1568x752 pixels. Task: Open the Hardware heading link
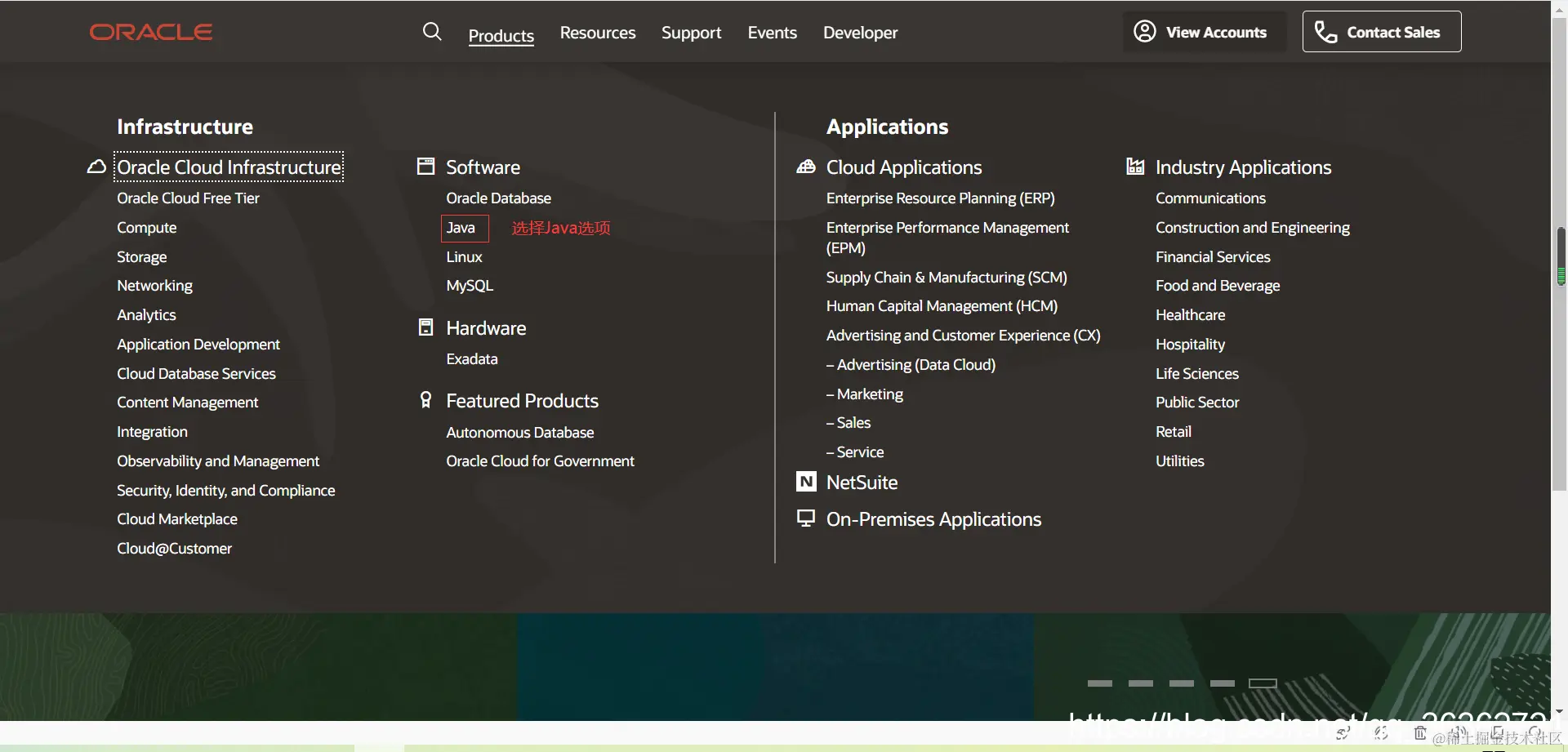coord(486,327)
